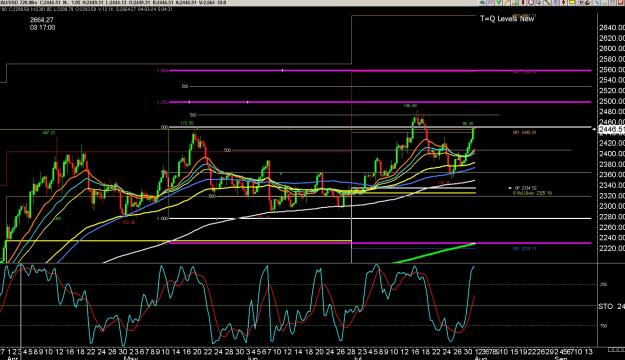Screen dimensions: 625x360
Task: Select the magenta line at 2500 level
Action: (x=381, y=102)
